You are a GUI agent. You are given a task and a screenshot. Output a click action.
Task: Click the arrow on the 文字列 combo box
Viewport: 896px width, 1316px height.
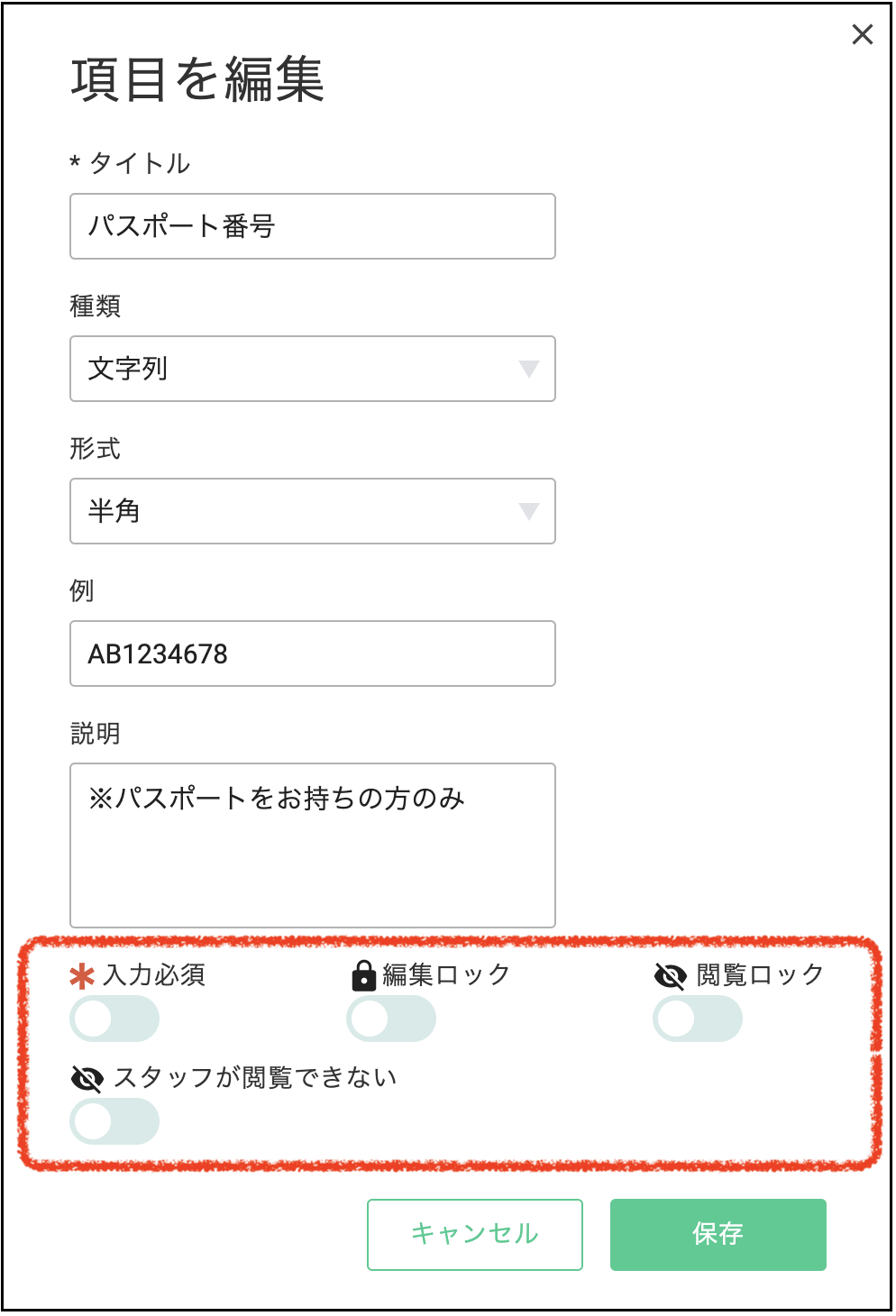529,369
